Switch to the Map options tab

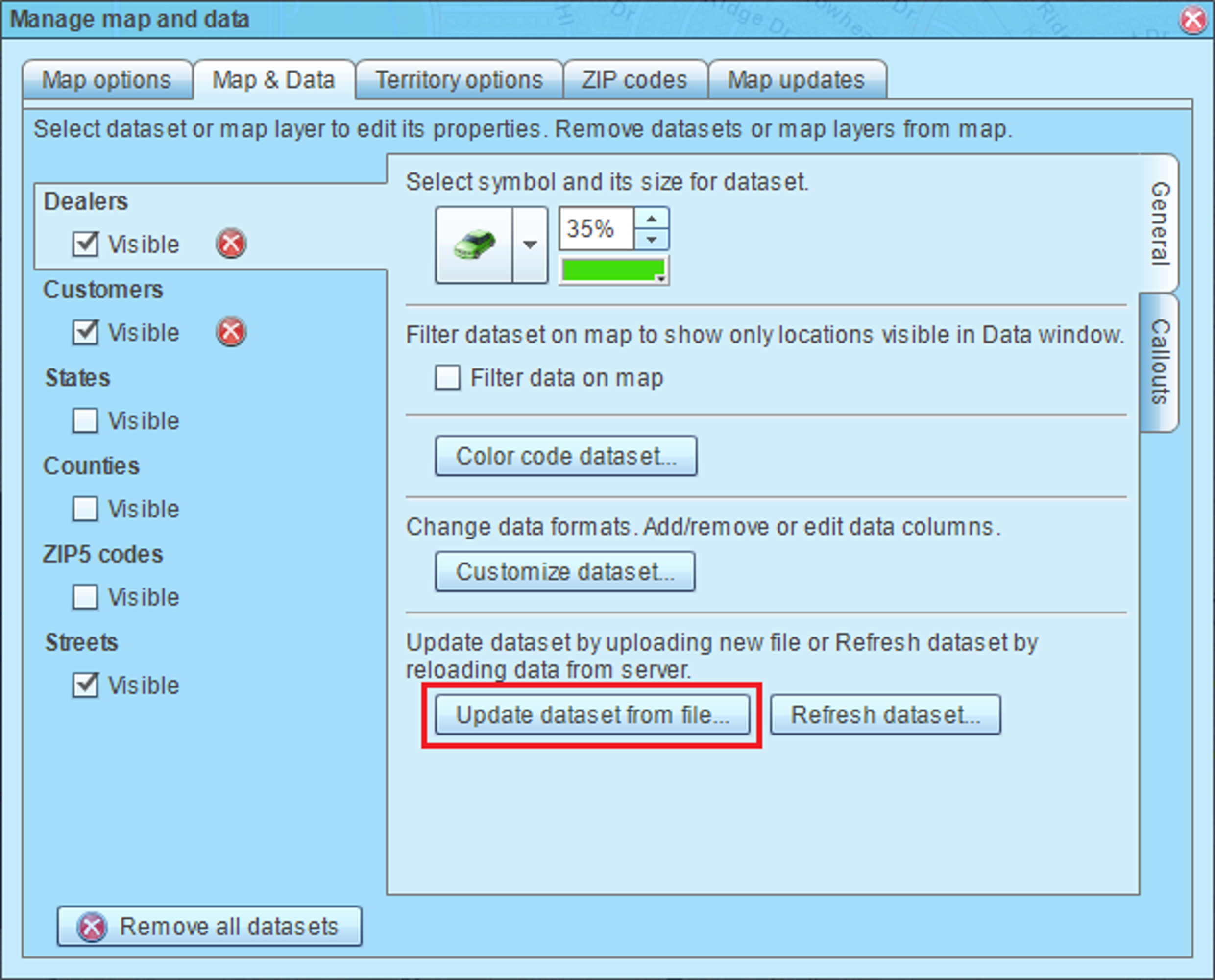point(107,79)
